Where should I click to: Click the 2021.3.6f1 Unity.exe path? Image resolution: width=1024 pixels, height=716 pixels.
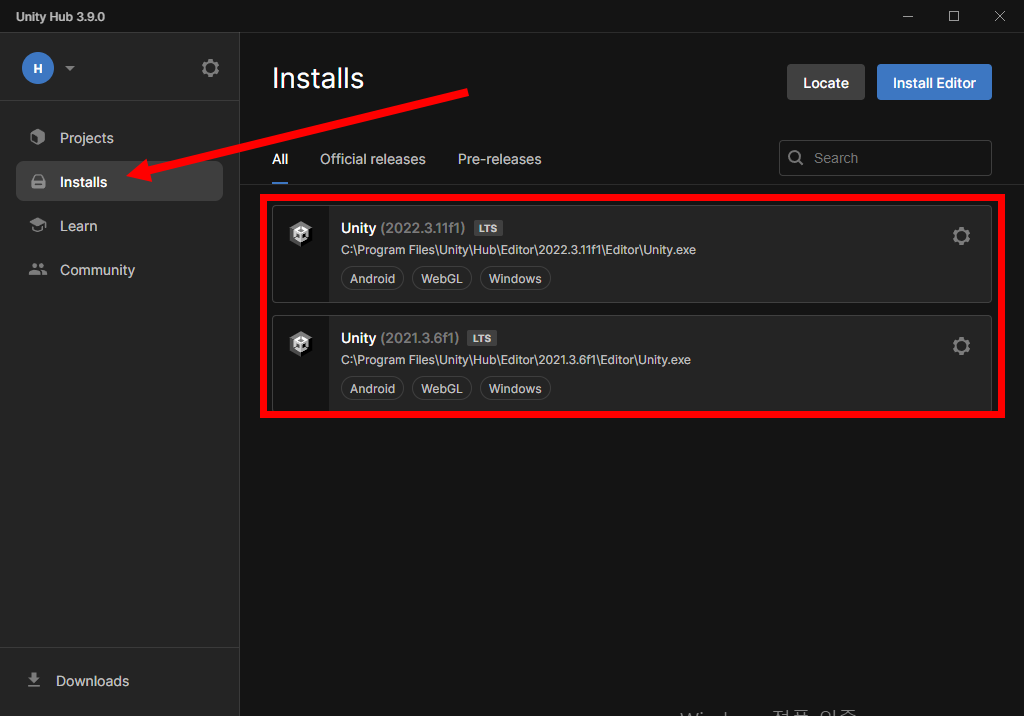[516, 360]
